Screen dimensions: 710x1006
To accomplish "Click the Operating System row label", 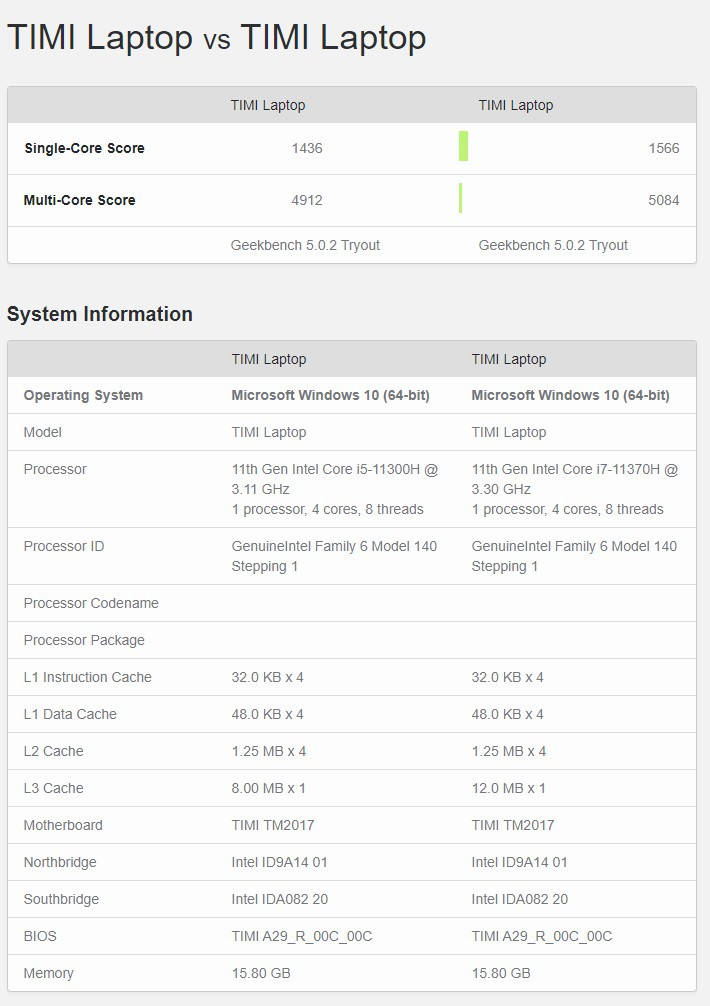I will pyautogui.click(x=83, y=395).
